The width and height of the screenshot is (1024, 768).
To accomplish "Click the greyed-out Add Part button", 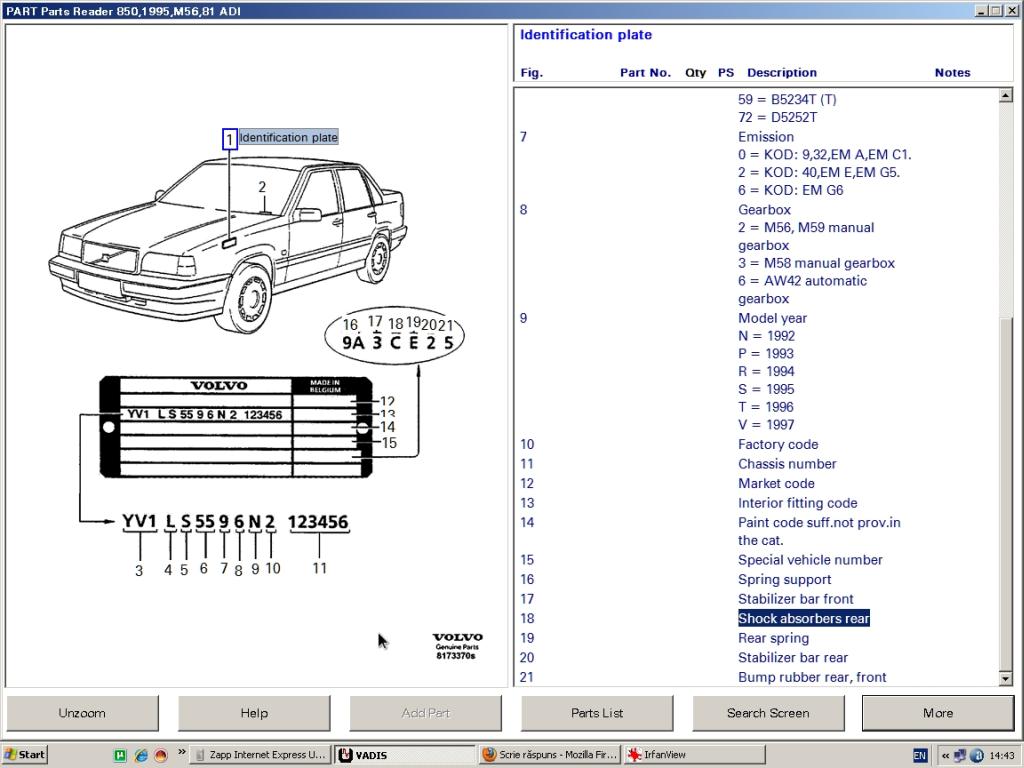I will pos(426,712).
